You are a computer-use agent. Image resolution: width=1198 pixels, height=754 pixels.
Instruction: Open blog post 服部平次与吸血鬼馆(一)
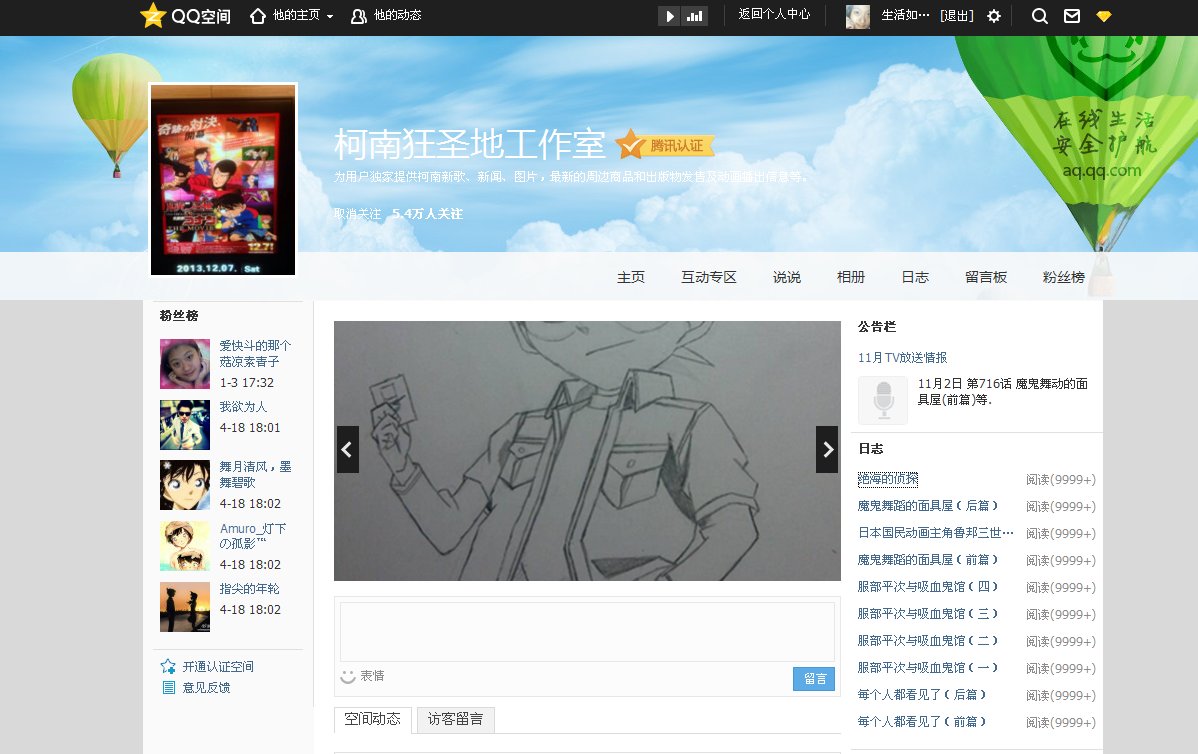928,668
